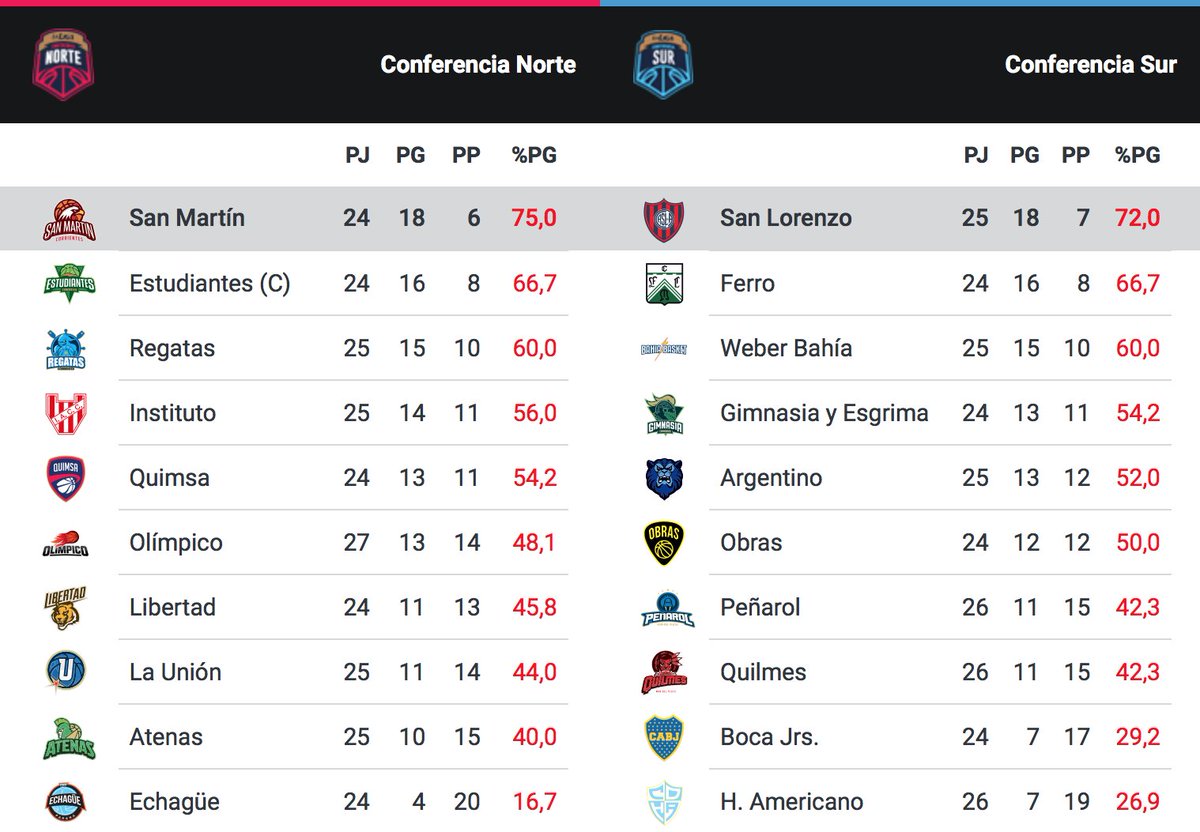The image size is (1200, 832).
Task: Click the Conferencia Norte shield logo
Action: pyautogui.click(x=64, y=64)
